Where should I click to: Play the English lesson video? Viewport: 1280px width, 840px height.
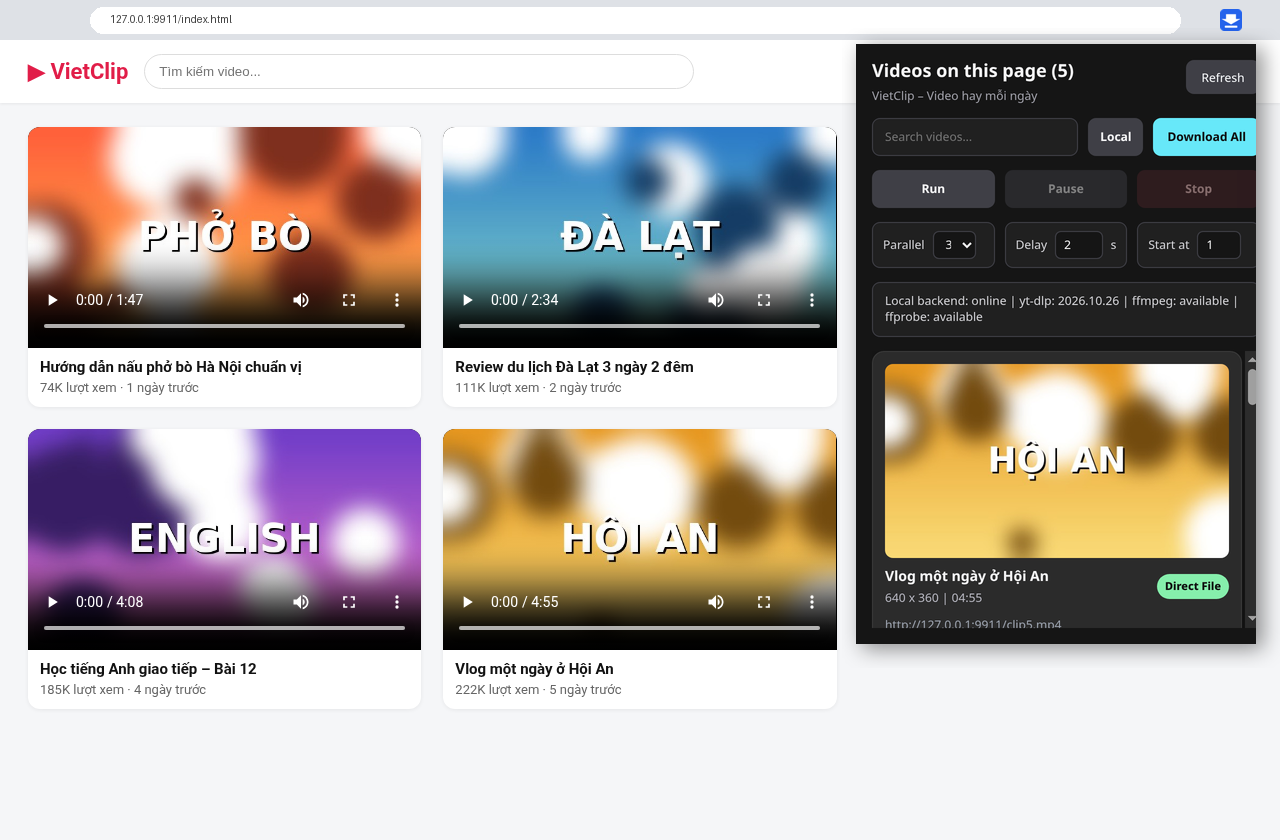tap(53, 602)
